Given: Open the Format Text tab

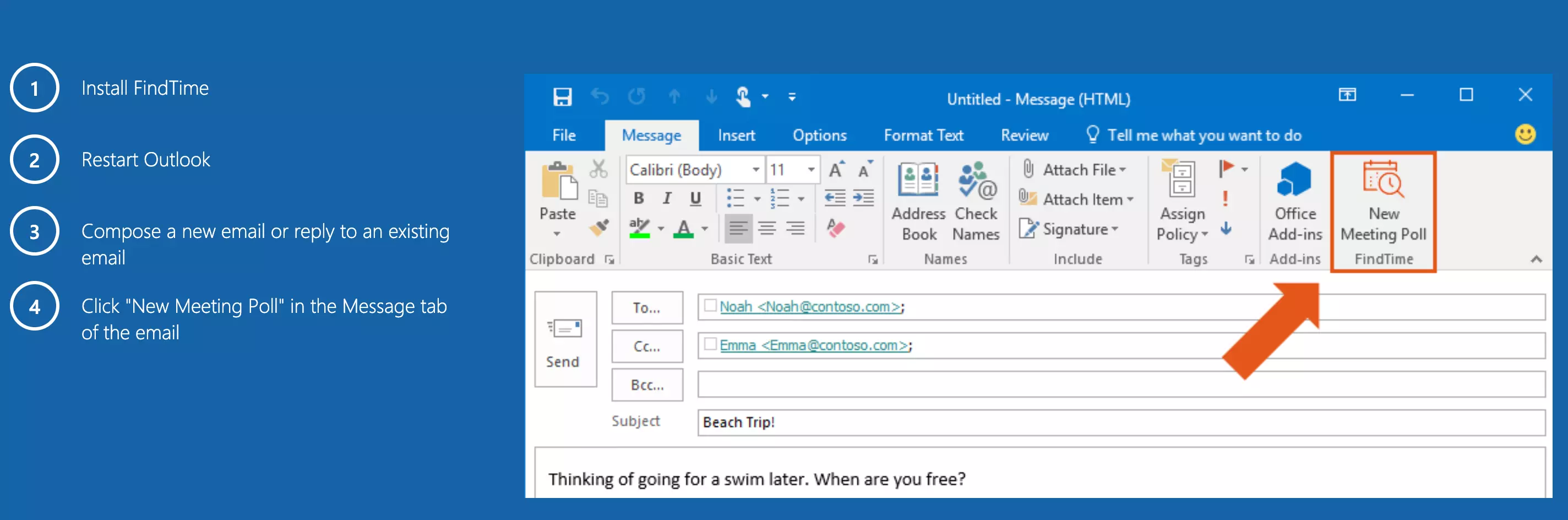Looking at the screenshot, I should pos(923,135).
